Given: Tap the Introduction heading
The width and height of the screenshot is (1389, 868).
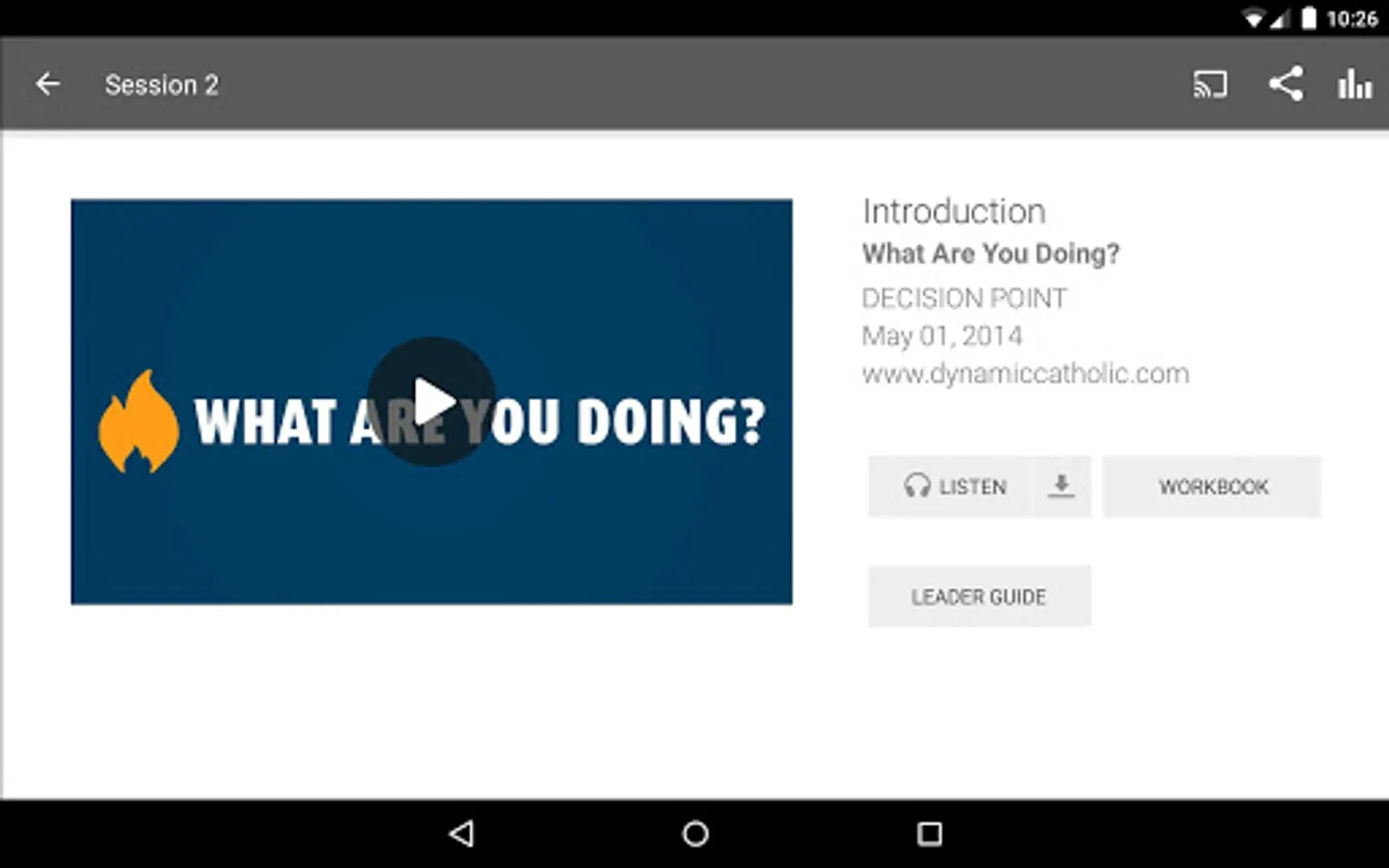Looking at the screenshot, I should pos(953,211).
